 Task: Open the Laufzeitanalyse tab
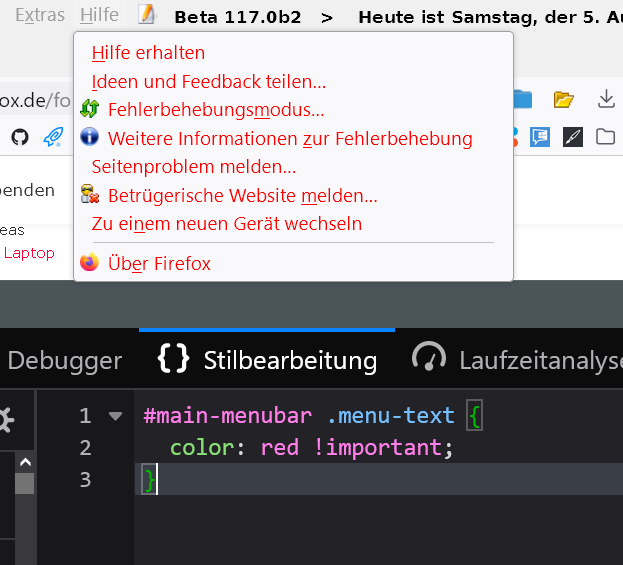pos(520,360)
